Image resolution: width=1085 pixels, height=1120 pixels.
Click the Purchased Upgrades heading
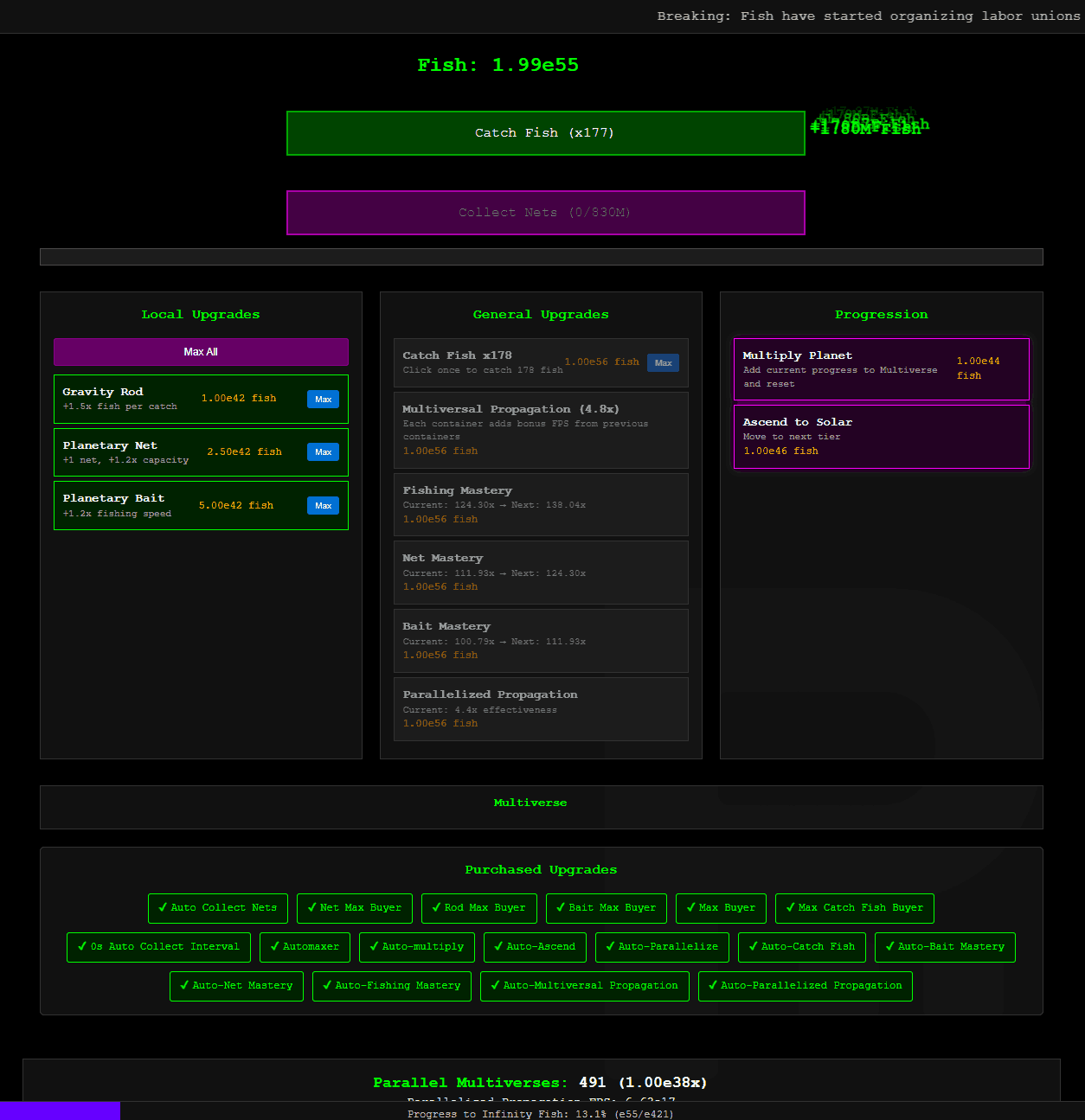point(541,870)
